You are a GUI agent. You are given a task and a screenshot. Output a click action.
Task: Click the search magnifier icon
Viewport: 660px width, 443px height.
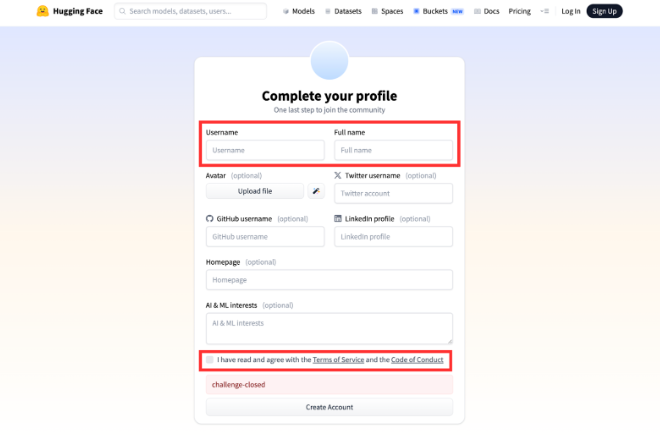tap(122, 11)
